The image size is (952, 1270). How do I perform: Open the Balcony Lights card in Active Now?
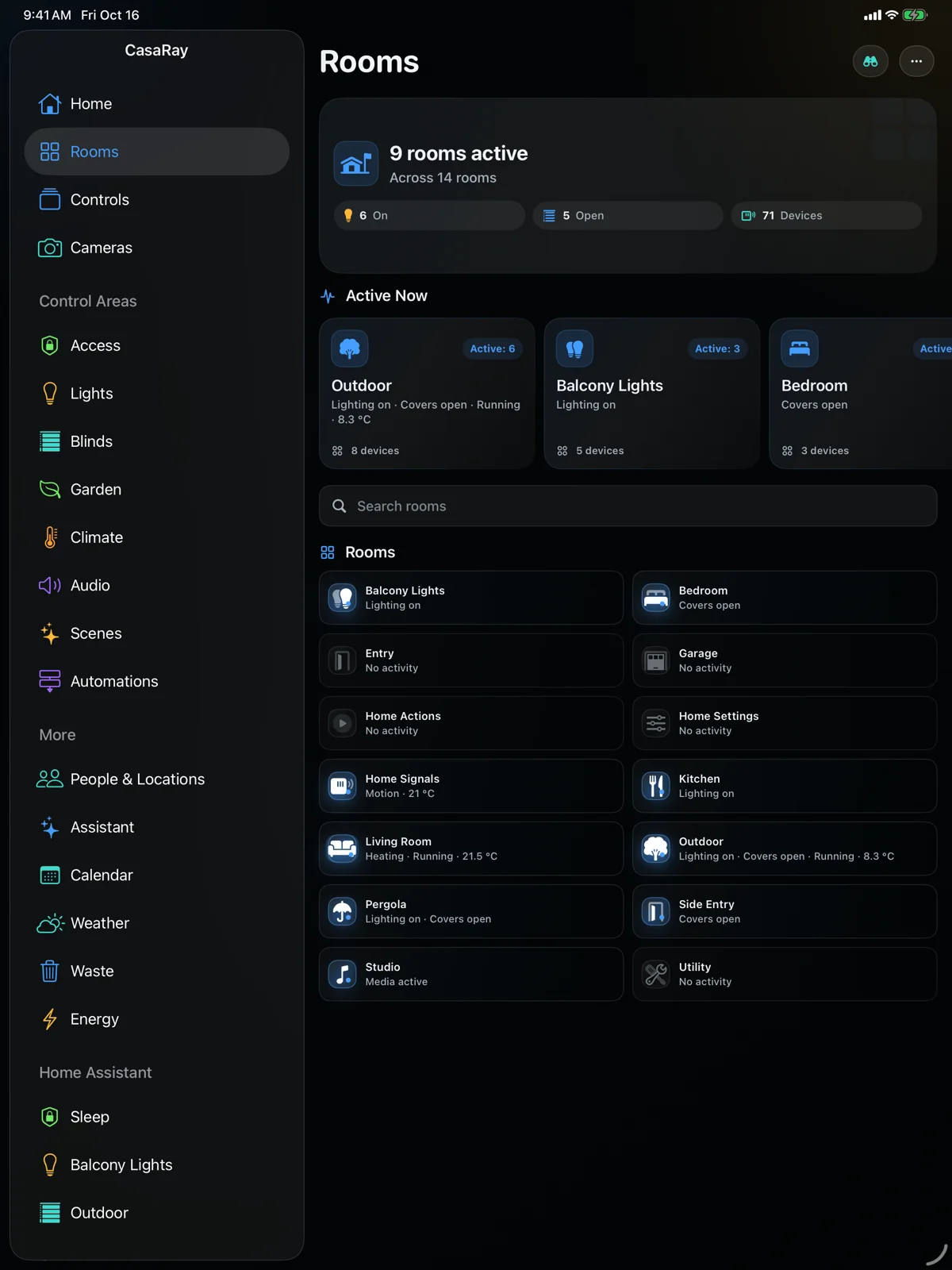point(652,394)
